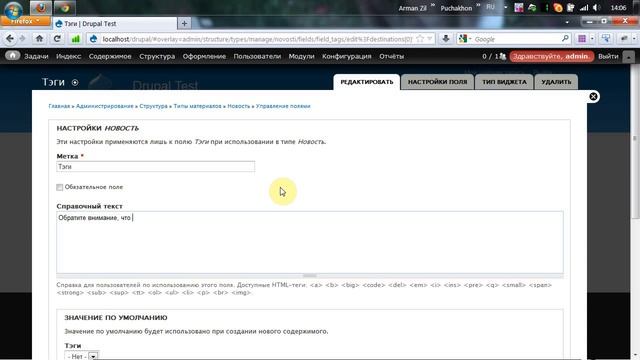Open the Google search engine selector
Image resolution: width=640 pixels, height=360 pixels.
(465, 39)
